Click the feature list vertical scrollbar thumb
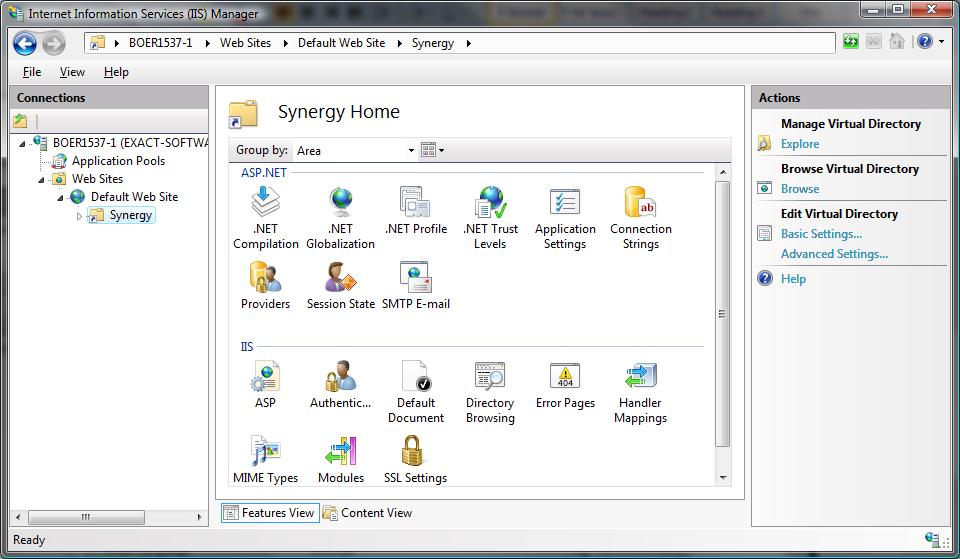This screenshot has height=559, width=960. [x=722, y=313]
